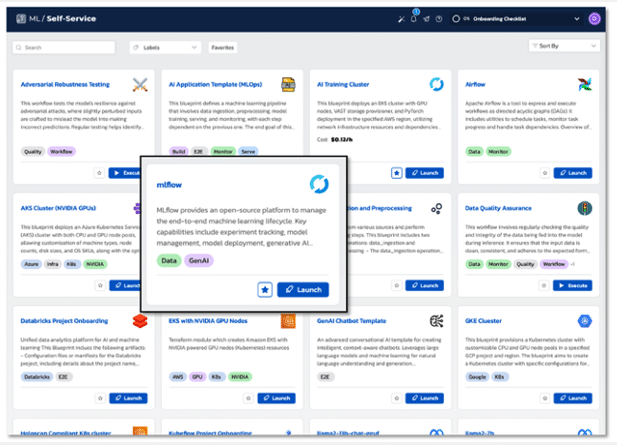Click the Databricks logo icon
617x445 pixels.
(x=140, y=322)
